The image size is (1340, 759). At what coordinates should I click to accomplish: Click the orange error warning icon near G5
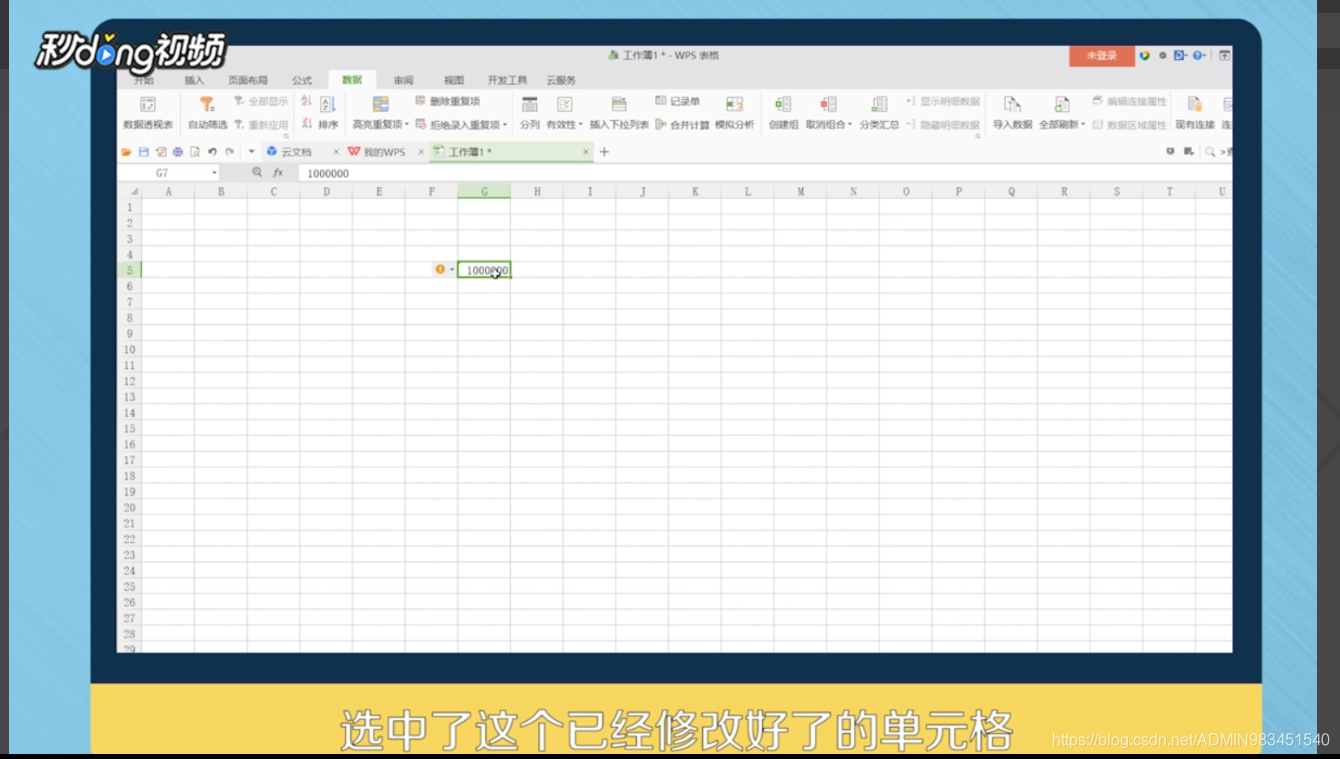click(439, 269)
